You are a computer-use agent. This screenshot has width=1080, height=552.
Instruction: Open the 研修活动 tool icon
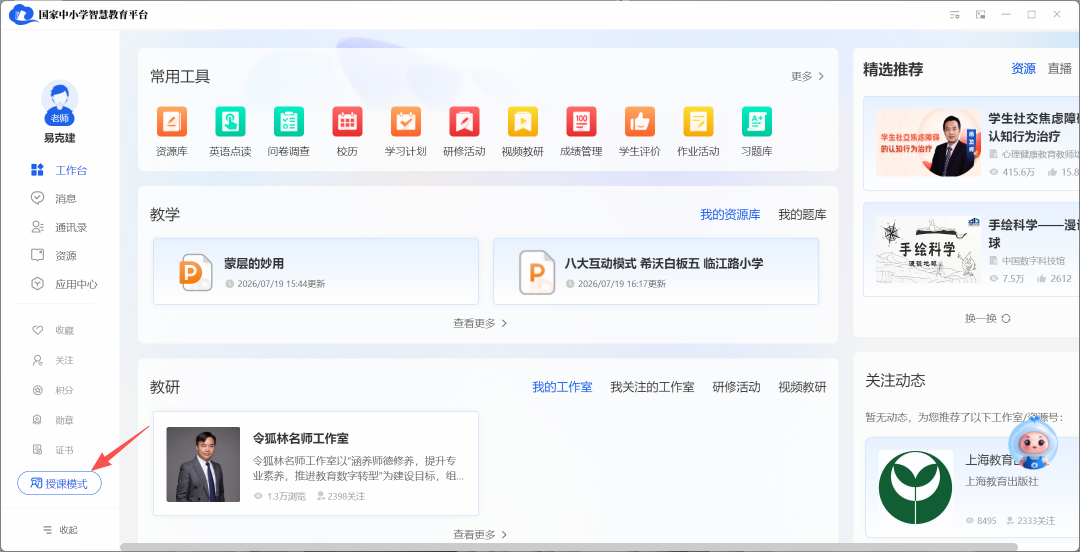464,121
